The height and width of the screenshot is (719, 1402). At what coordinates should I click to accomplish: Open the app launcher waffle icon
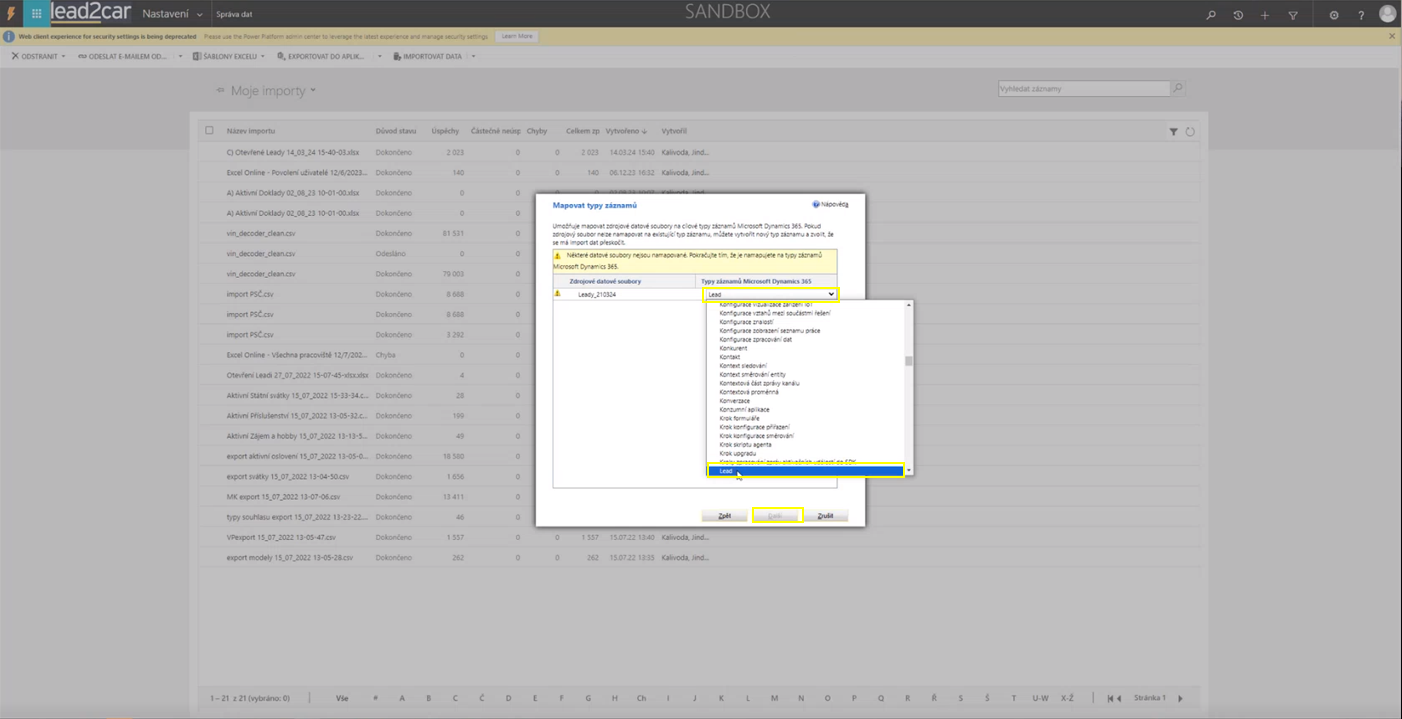coord(37,14)
